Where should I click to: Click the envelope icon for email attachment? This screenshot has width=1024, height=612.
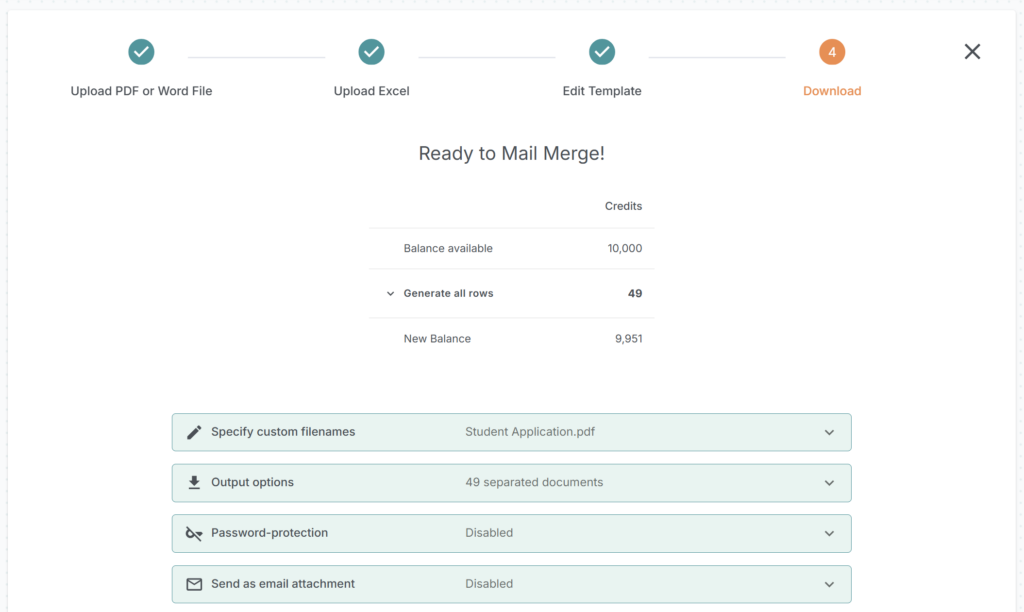coord(194,584)
